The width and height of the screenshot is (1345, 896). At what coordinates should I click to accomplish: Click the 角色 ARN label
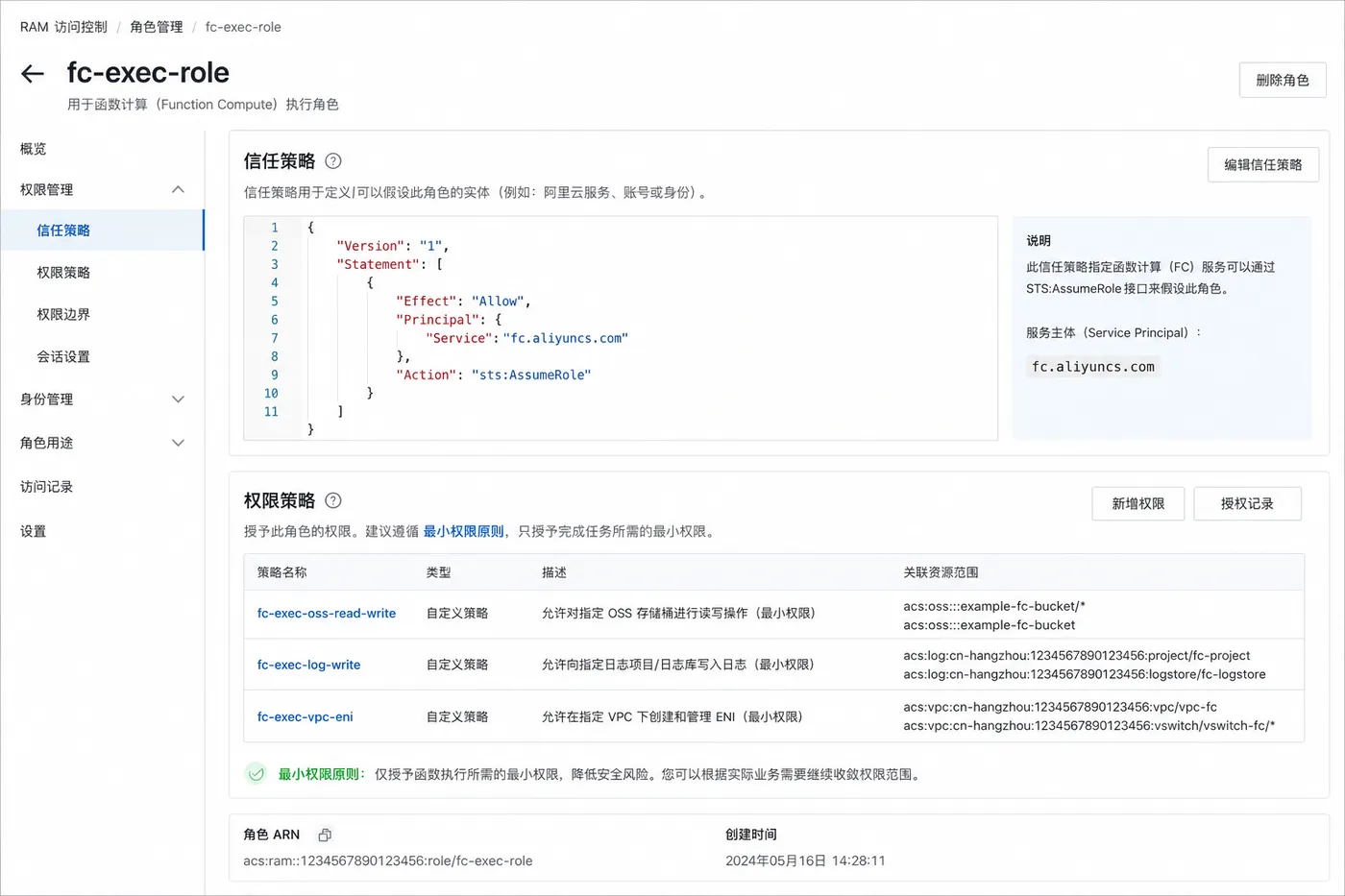[x=272, y=835]
